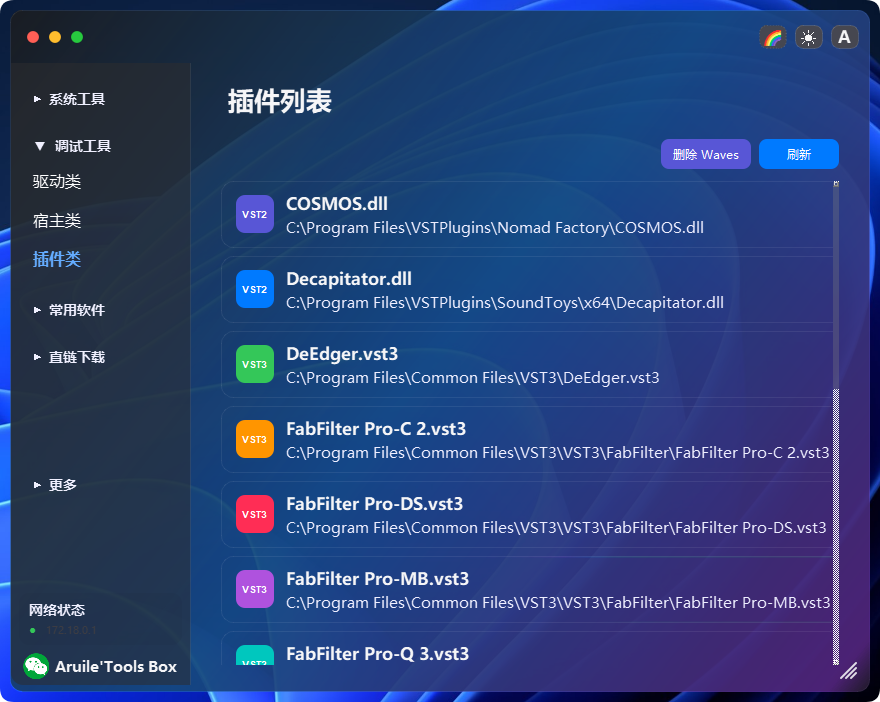Click the red VST3 icon for FabFilter Pro-DS
880x702 pixels.
(255, 514)
